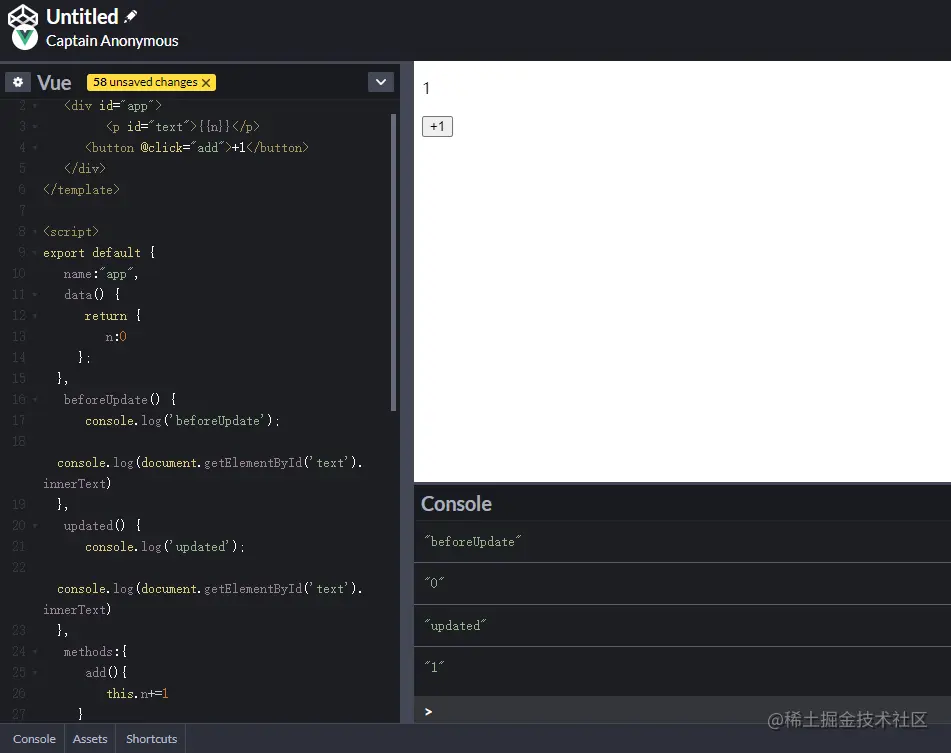The height and width of the screenshot is (753, 951).
Task: Click the "updated" console log entry
Action: pos(682,625)
